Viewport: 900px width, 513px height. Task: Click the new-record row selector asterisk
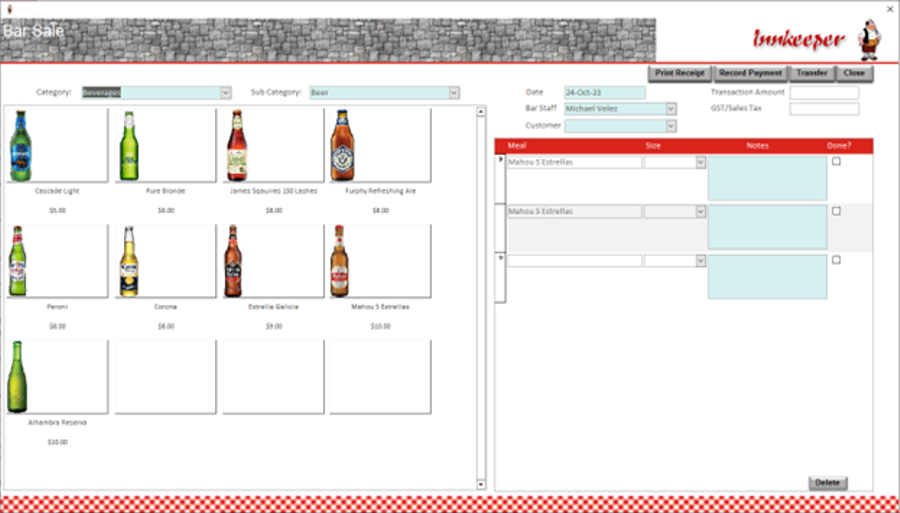(500, 278)
